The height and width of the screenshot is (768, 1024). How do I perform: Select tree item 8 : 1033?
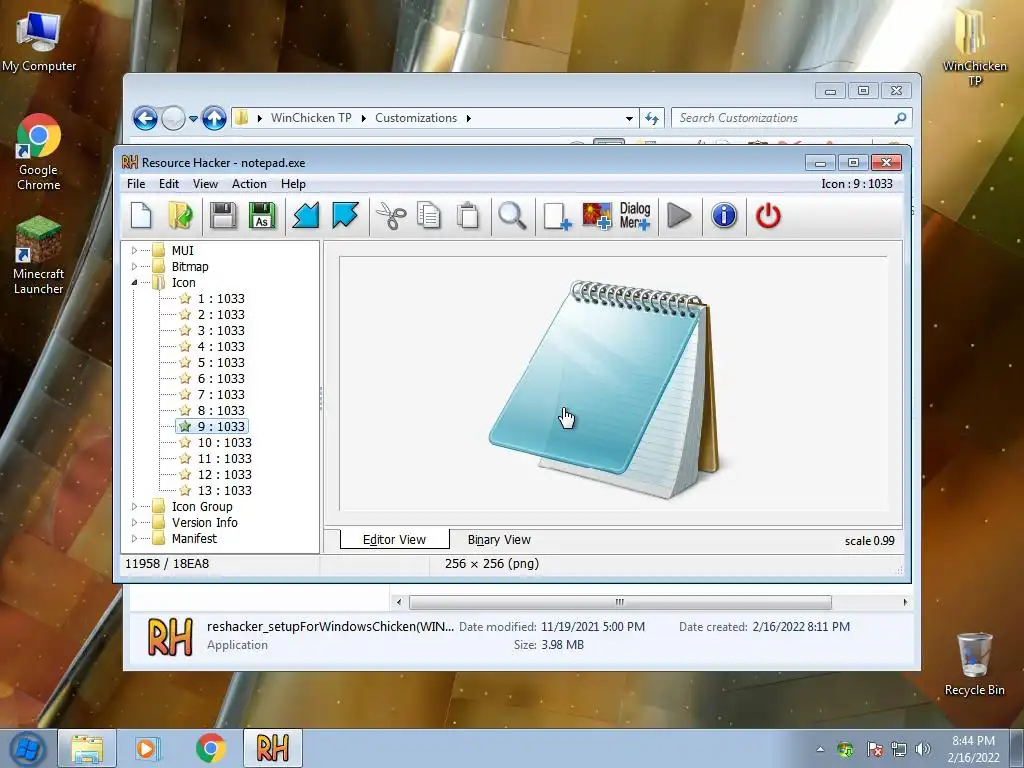221,410
